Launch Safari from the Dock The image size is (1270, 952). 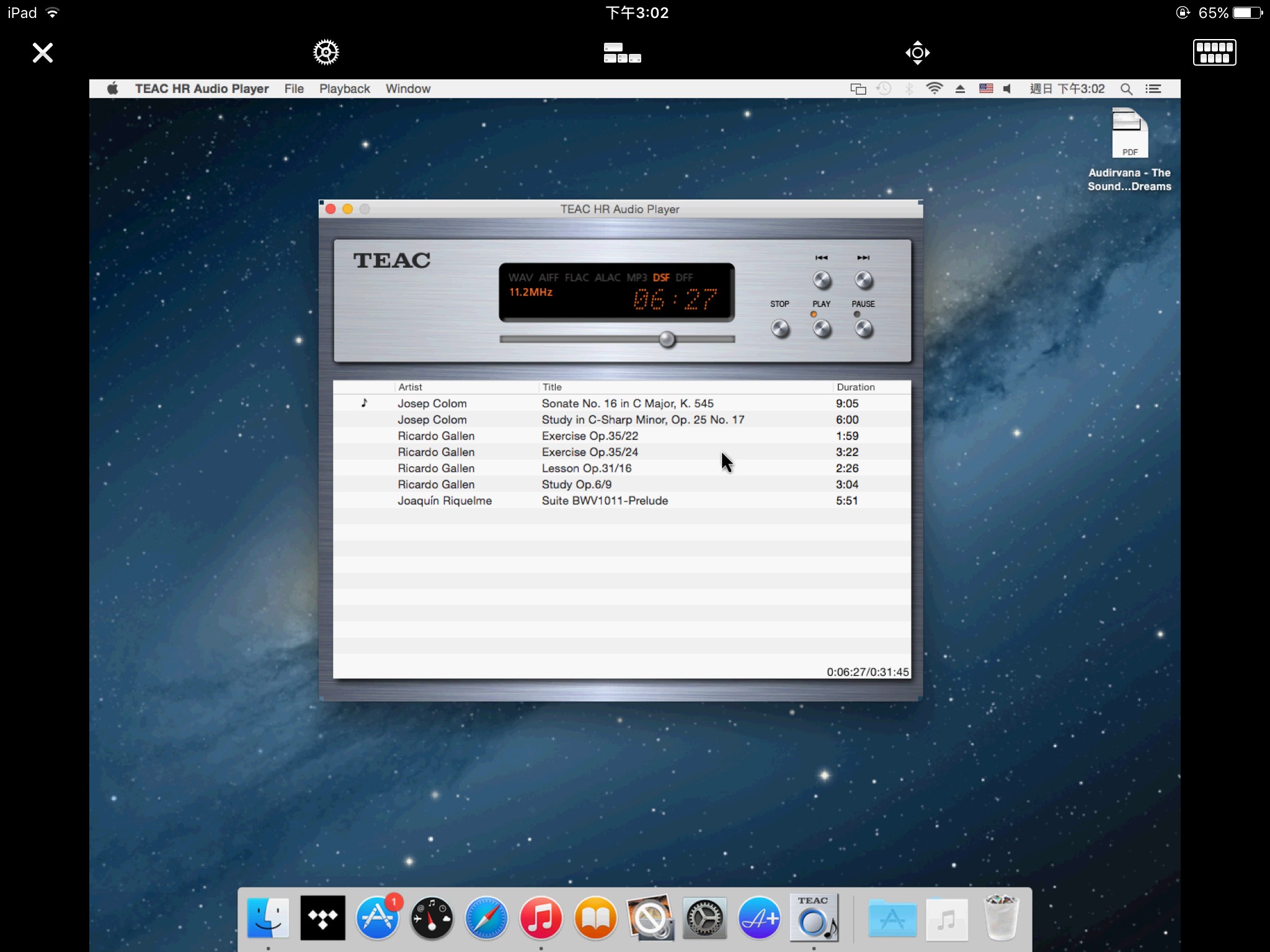pos(486,918)
